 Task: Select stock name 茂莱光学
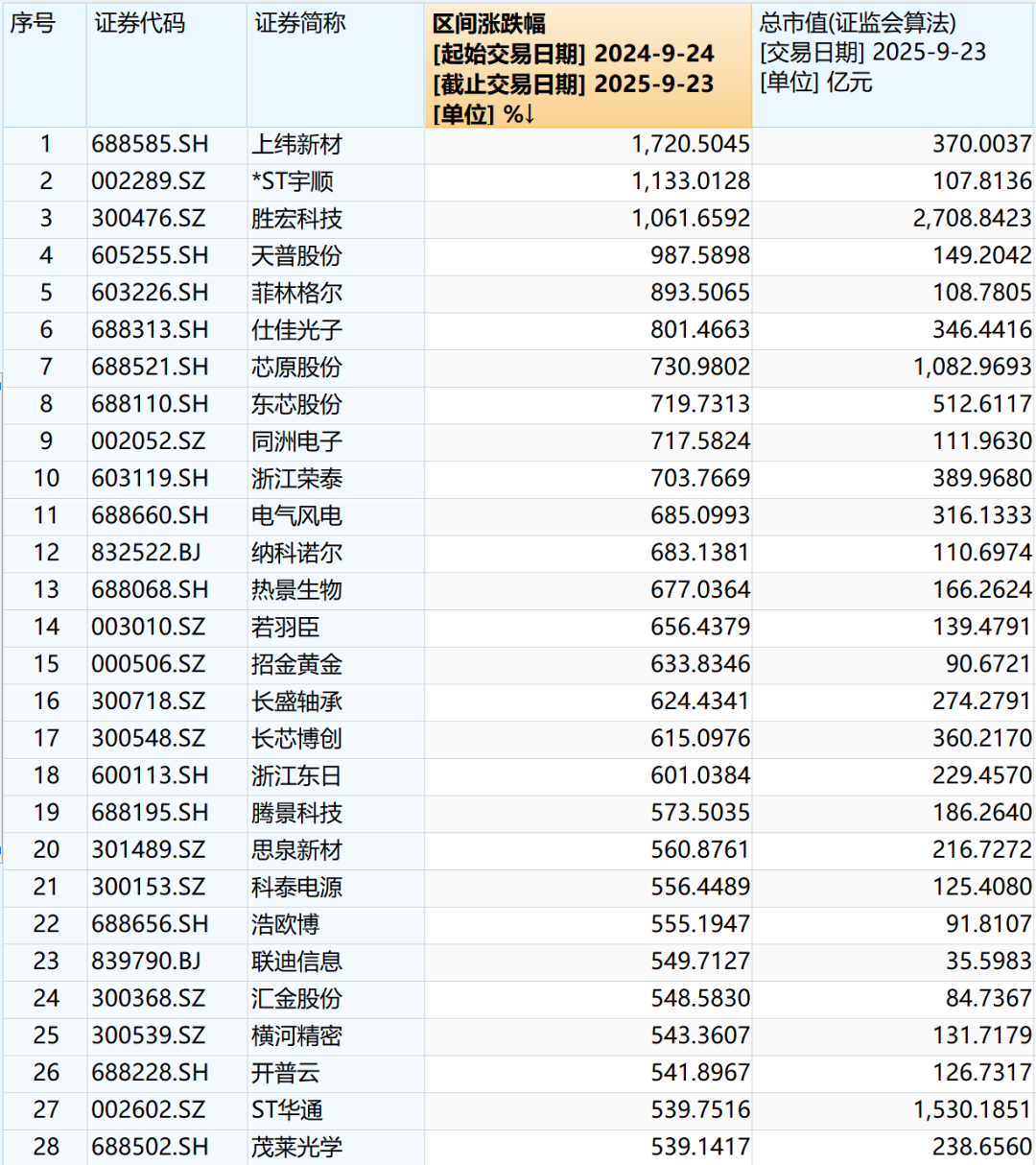click(x=296, y=1147)
